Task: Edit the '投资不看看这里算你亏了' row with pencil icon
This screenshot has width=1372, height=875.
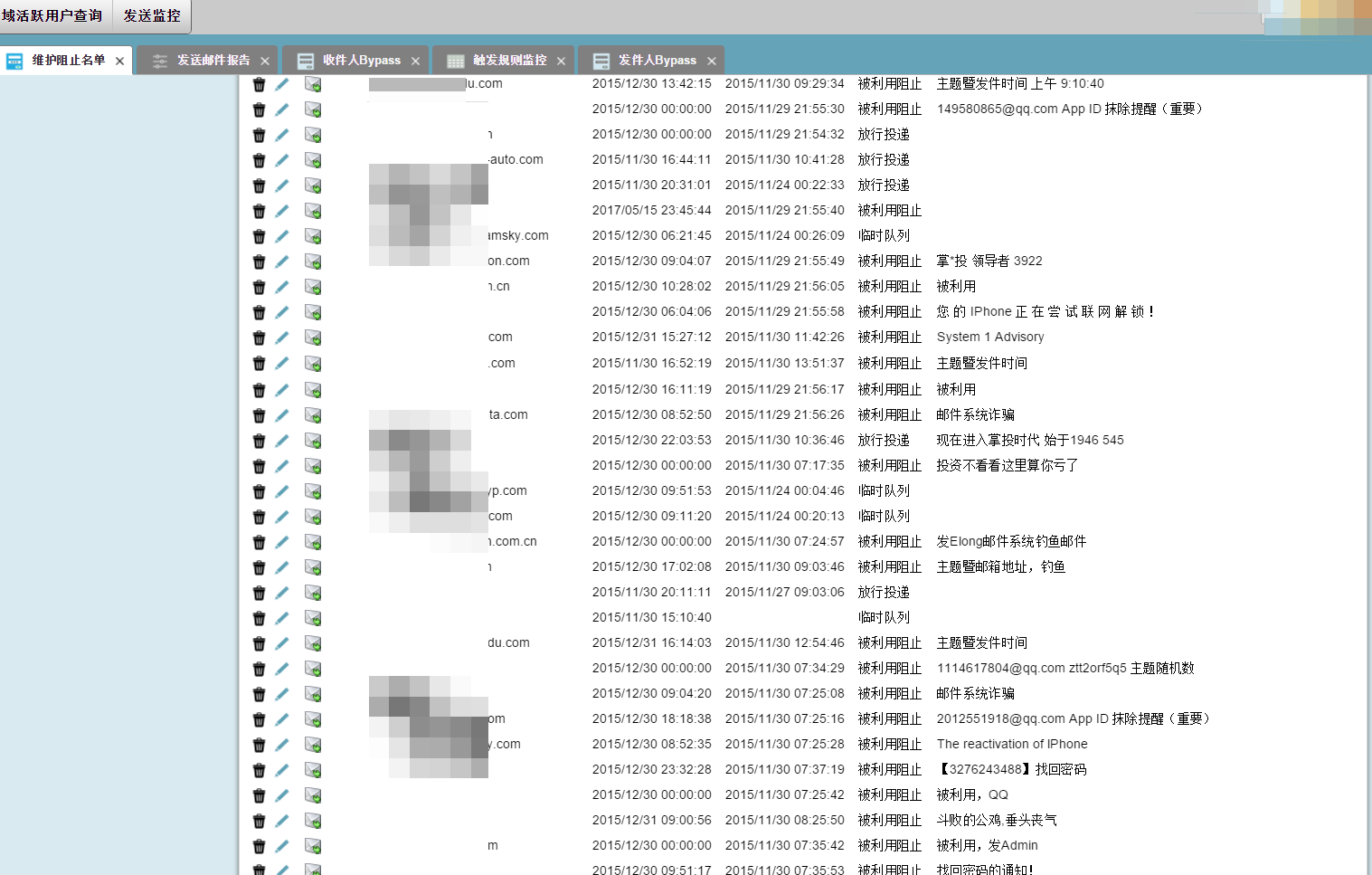Action: [x=282, y=466]
